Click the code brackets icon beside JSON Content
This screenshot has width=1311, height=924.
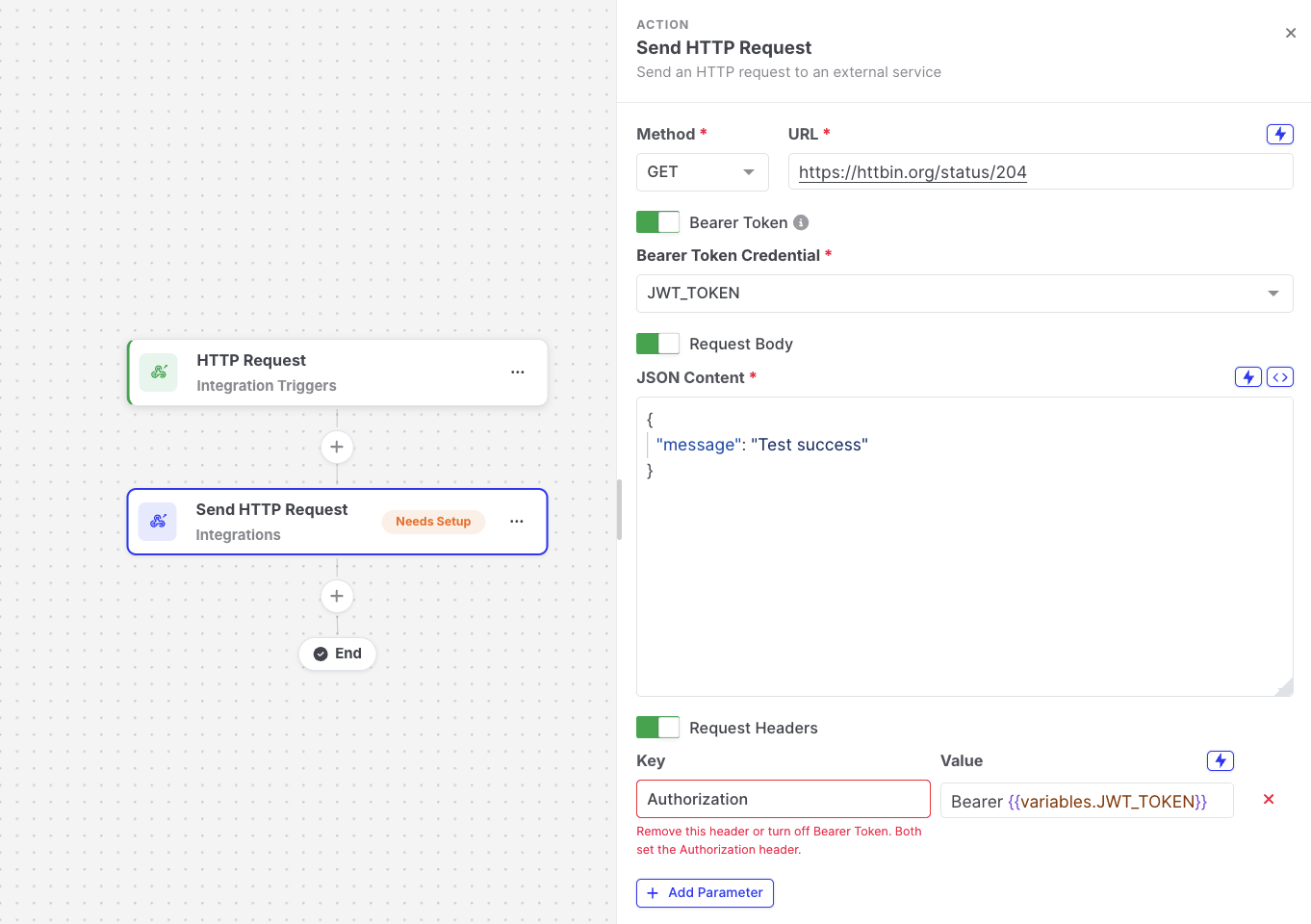[1280, 377]
